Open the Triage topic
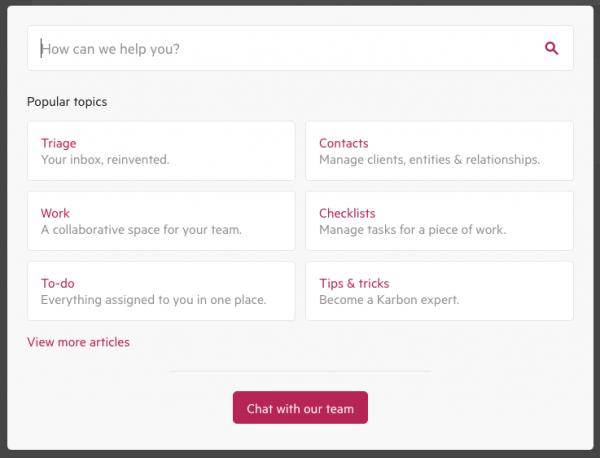The width and height of the screenshot is (600, 458). [x=59, y=143]
